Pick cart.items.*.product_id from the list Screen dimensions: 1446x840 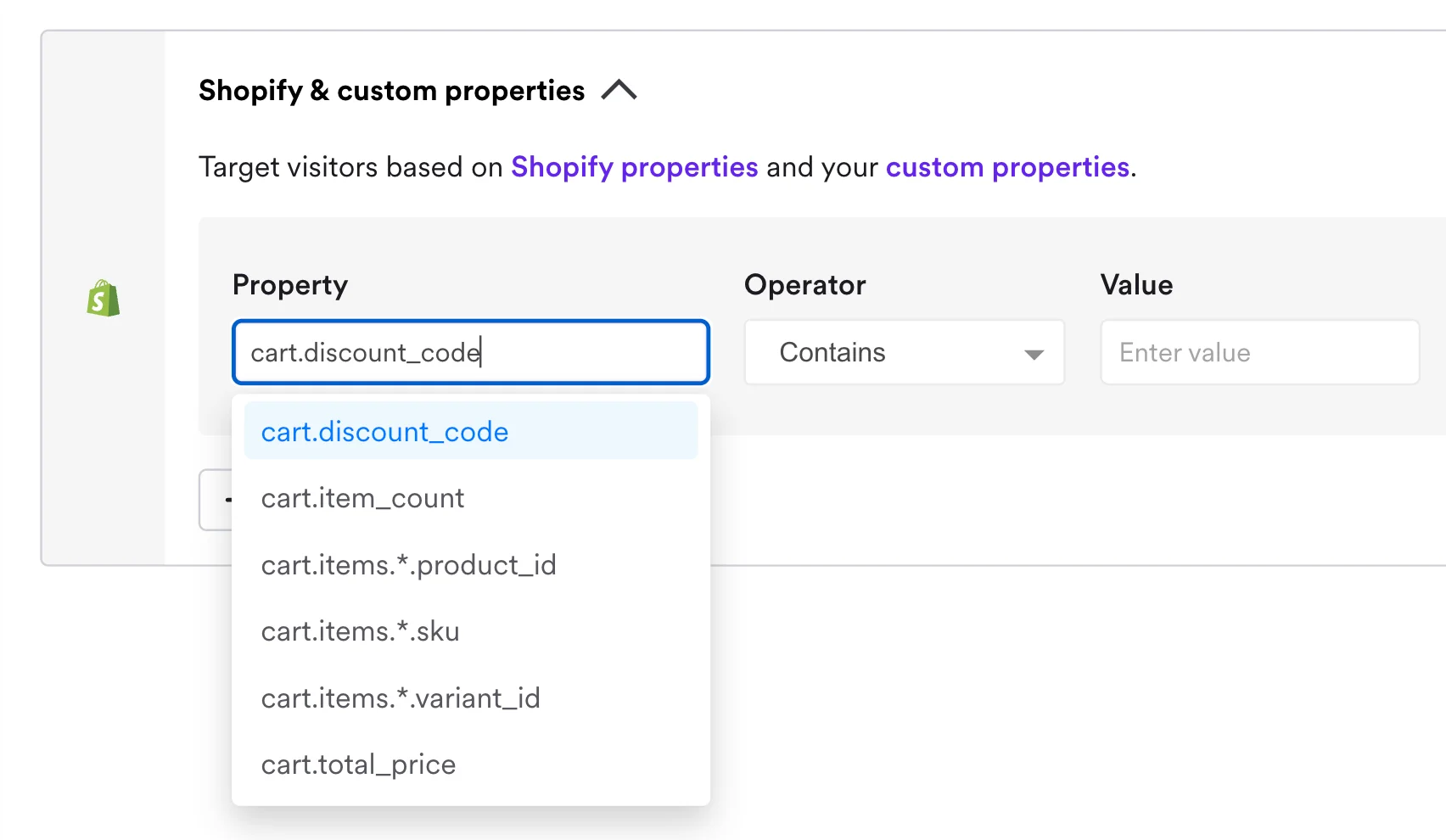click(x=408, y=565)
